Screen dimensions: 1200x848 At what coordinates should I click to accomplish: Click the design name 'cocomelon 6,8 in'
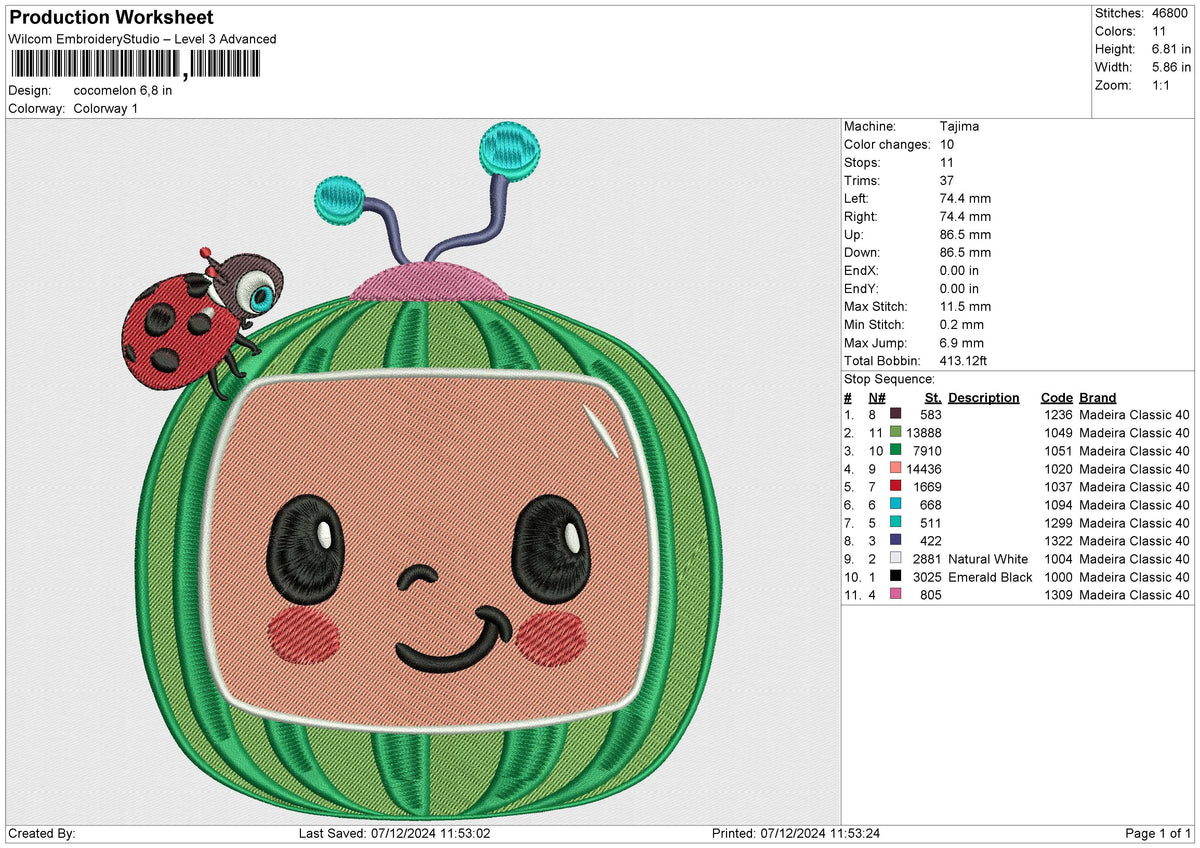pos(123,90)
